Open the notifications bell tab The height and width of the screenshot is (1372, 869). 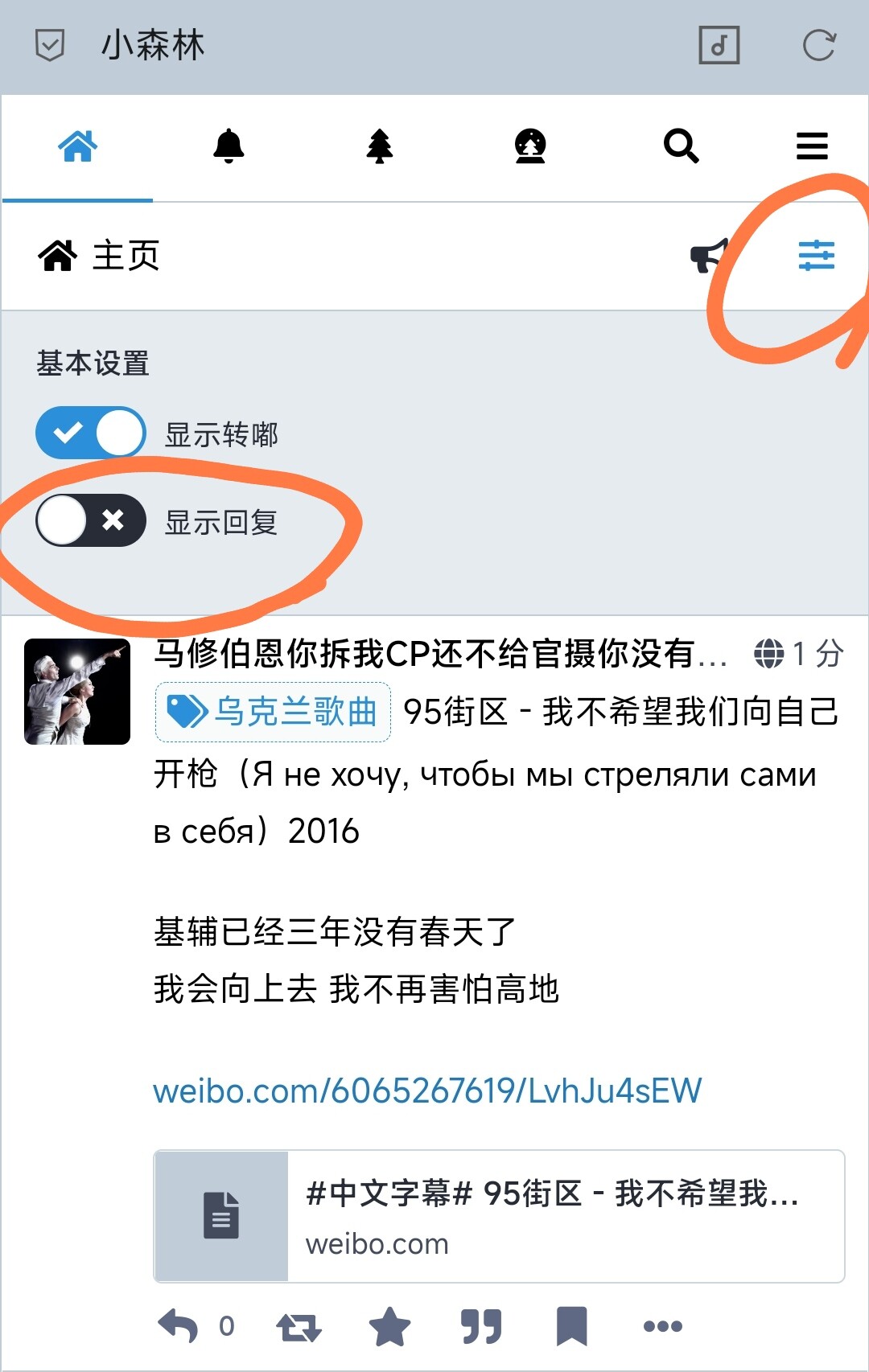229,146
